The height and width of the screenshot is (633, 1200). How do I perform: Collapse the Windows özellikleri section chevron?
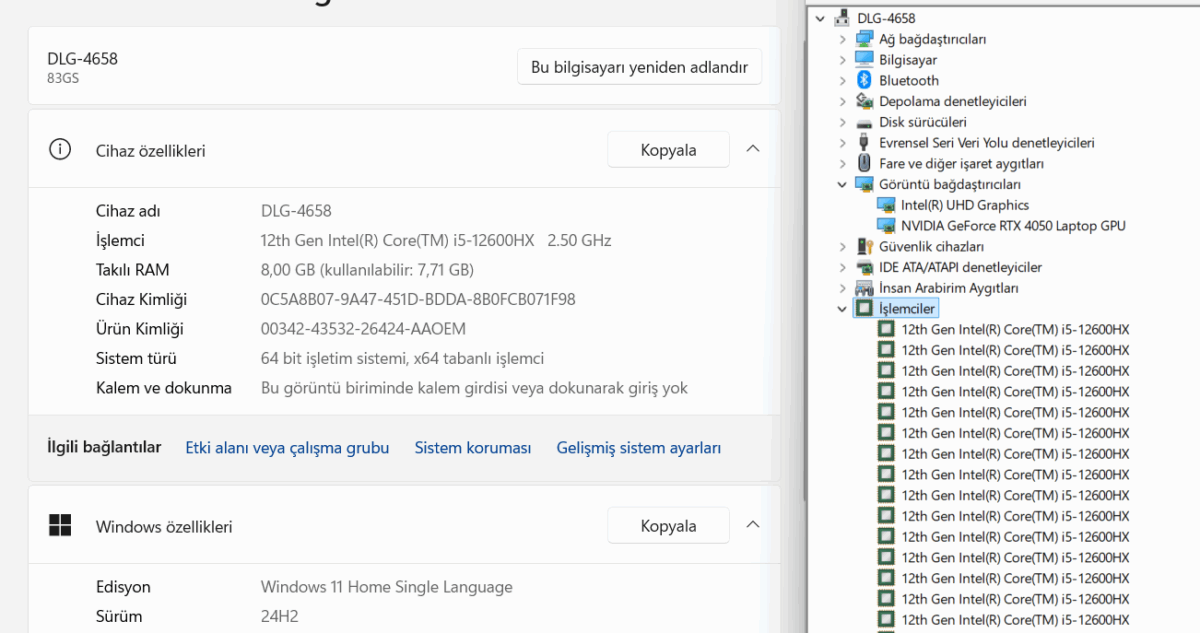753,524
